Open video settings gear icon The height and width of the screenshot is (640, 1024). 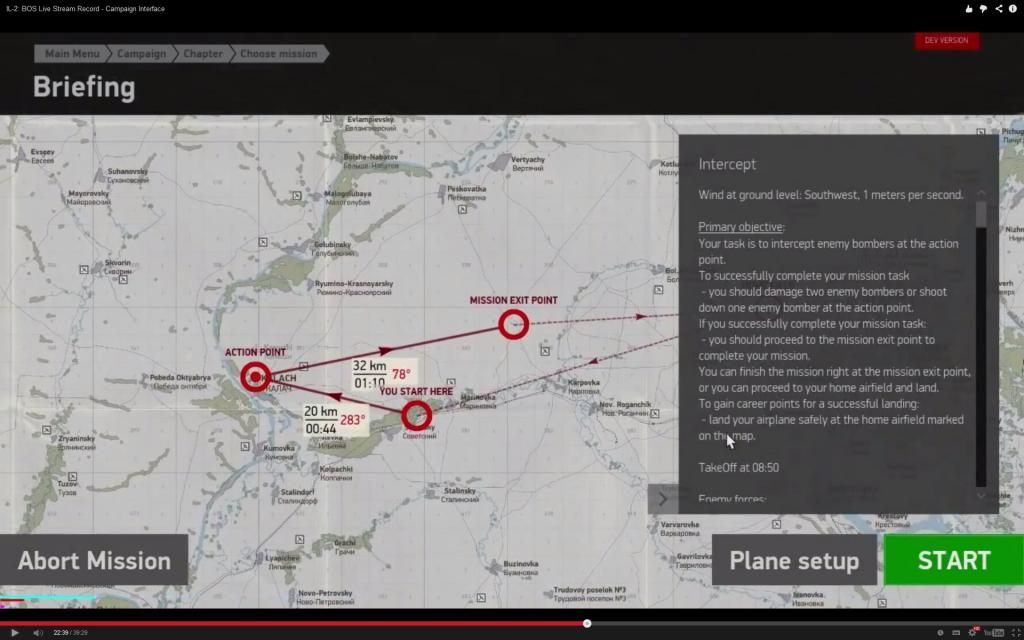973,632
